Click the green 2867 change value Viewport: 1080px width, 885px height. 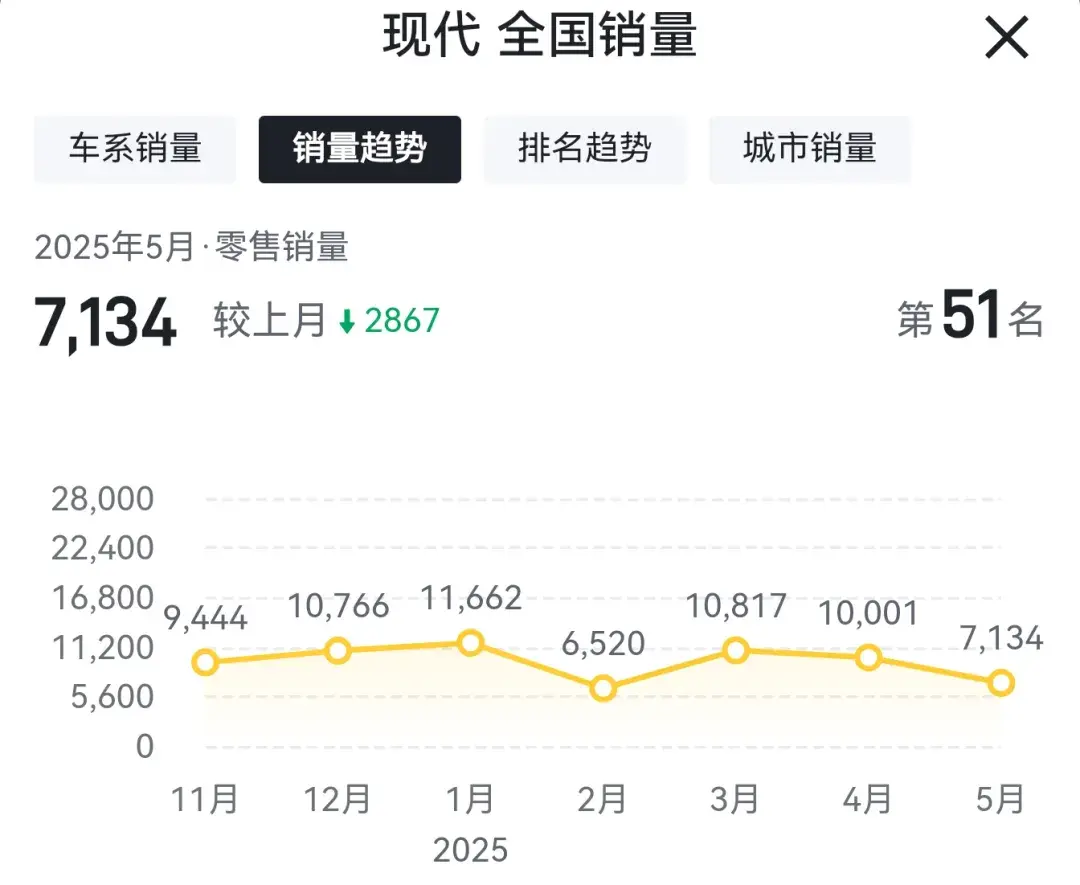pyautogui.click(x=402, y=321)
